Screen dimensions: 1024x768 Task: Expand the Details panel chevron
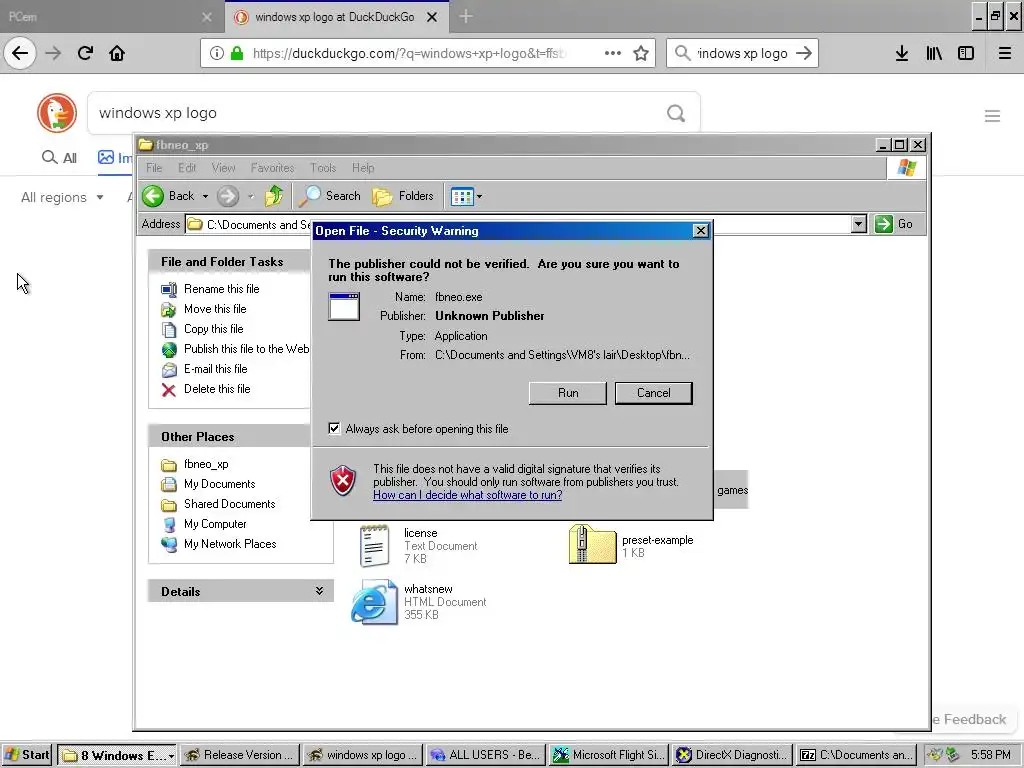click(x=319, y=591)
